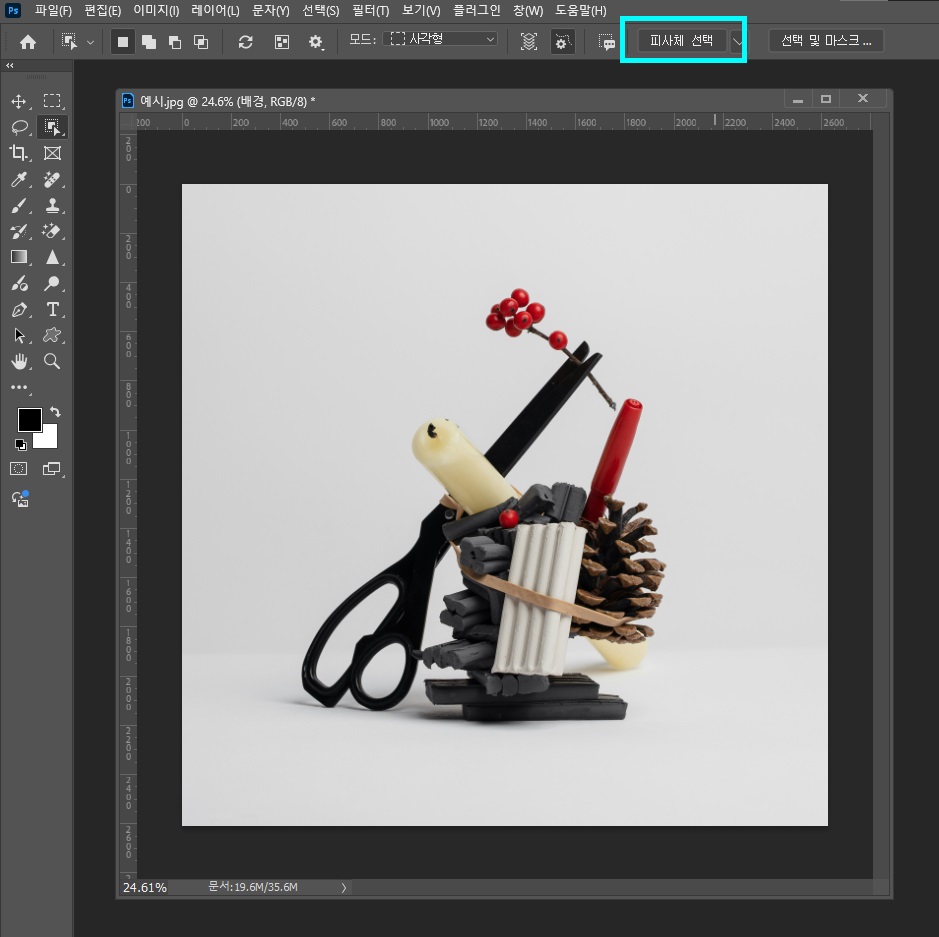939x937 pixels.
Task: Open the 레이어(L) menu
Action: tap(215, 11)
